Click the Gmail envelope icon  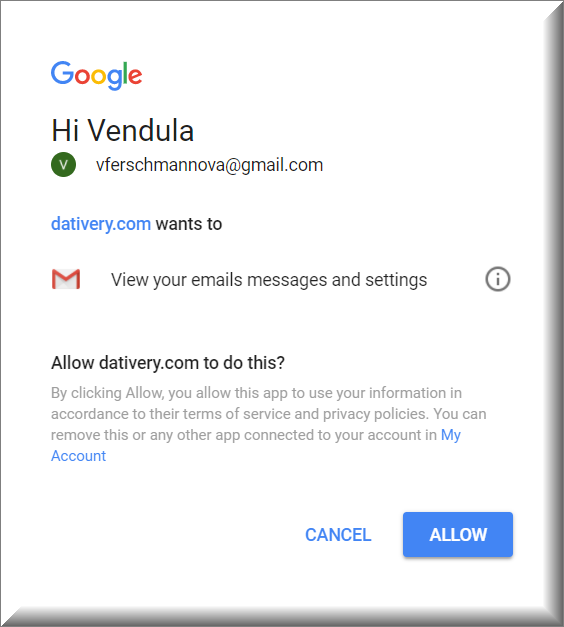click(x=66, y=279)
